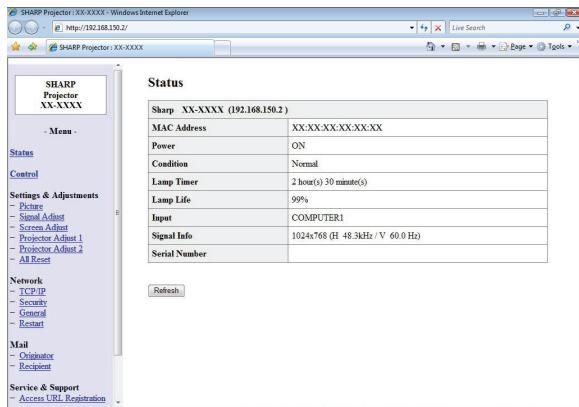Image resolution: width=579 pixels, height=407 pixels.
Task: Click the Status page heading
Action: (x=165, y=82)
